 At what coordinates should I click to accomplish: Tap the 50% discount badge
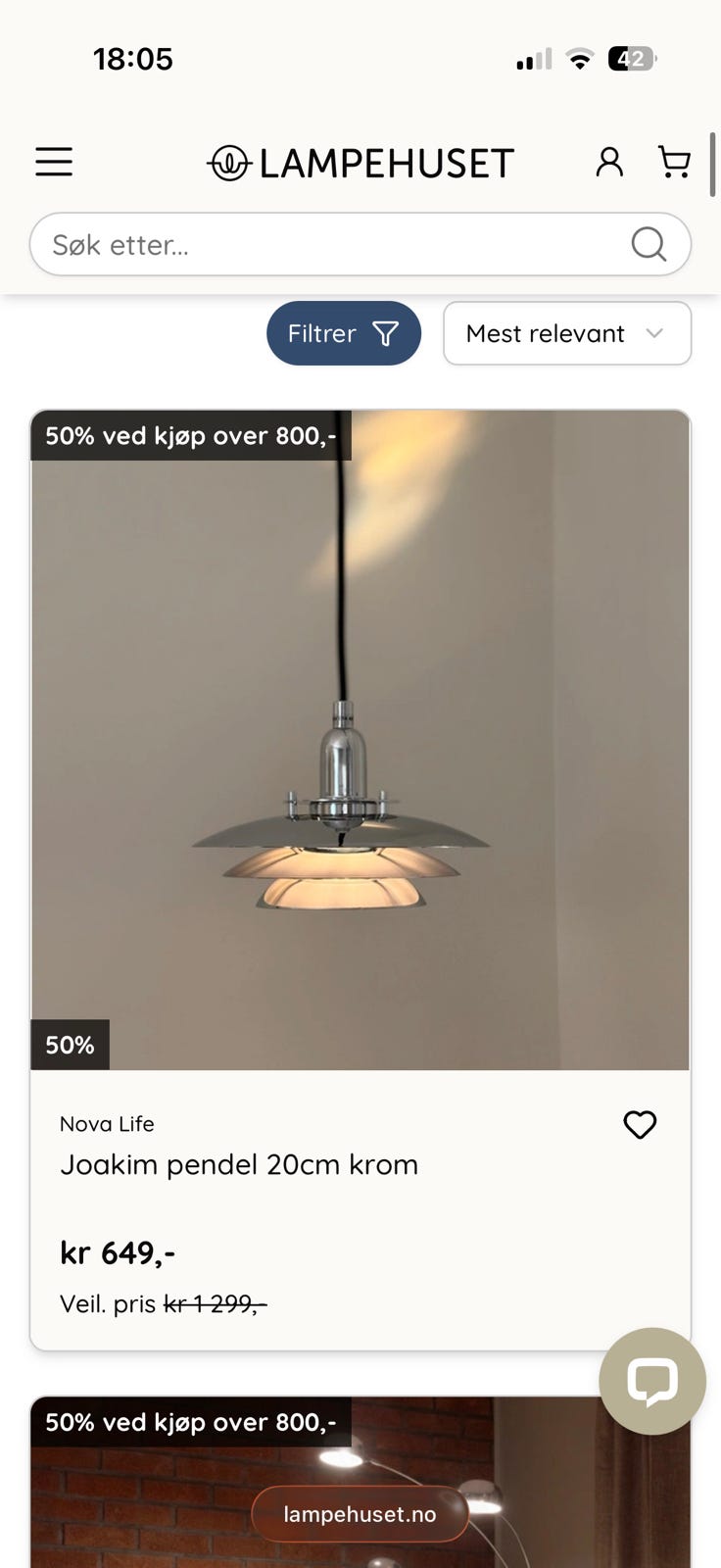(x=70, y=1045)
